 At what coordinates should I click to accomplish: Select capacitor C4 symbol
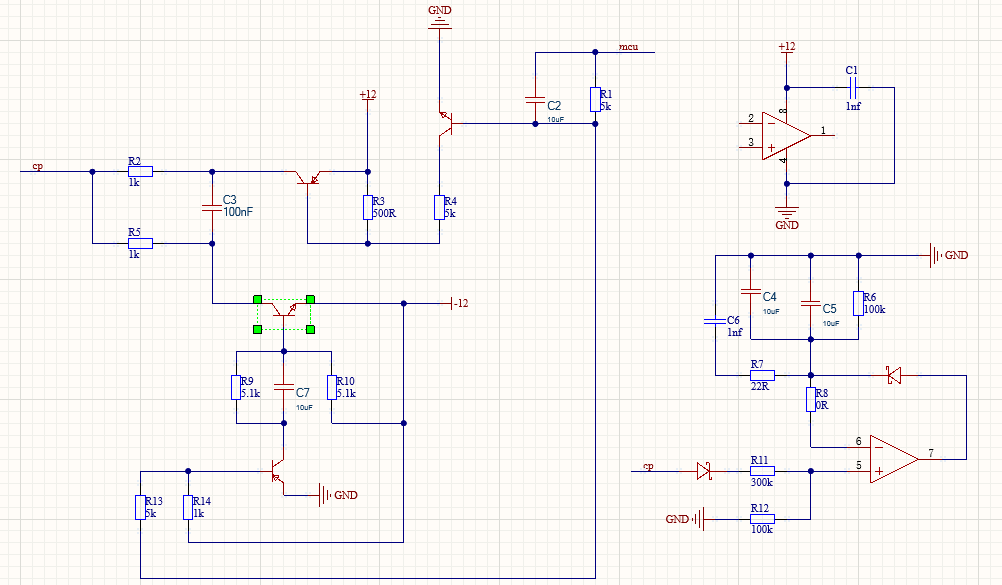[x=751, y=292]
